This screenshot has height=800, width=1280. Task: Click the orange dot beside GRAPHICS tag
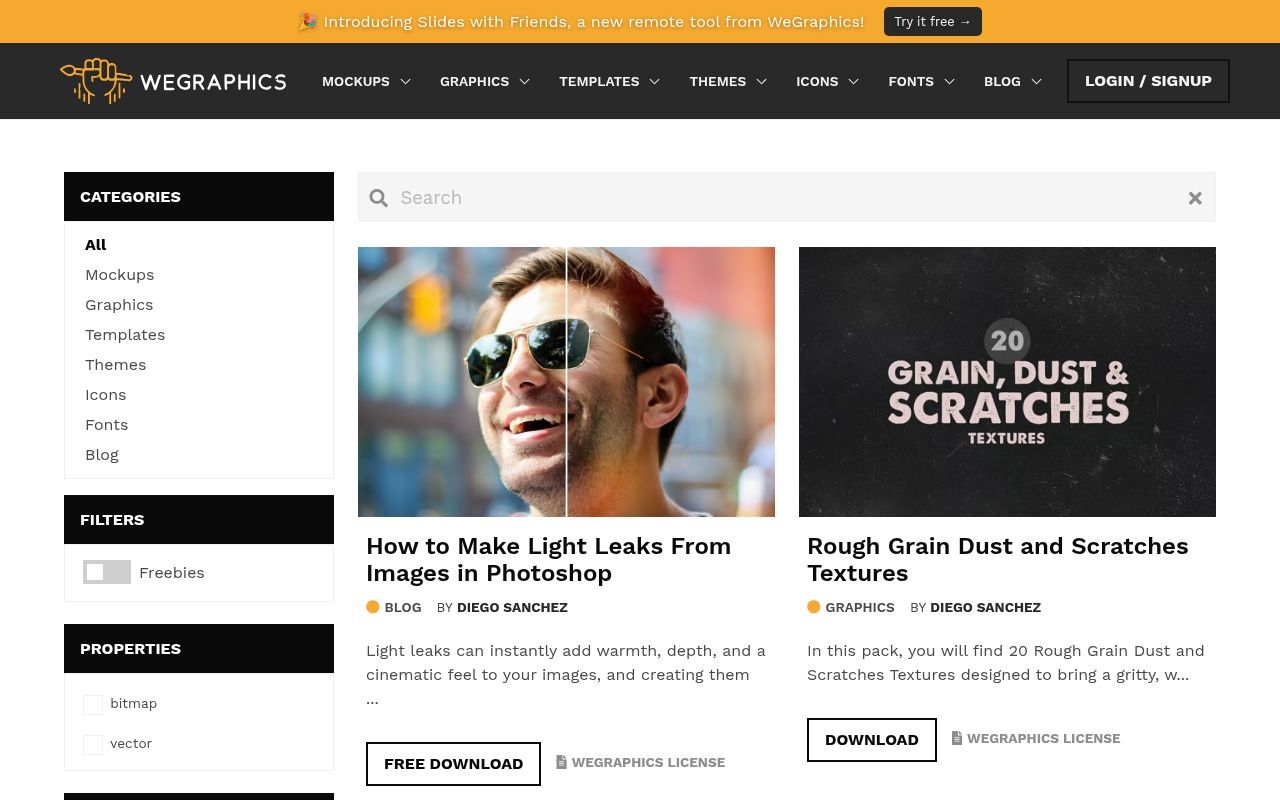pyautogui.click(x=814, y=607)
